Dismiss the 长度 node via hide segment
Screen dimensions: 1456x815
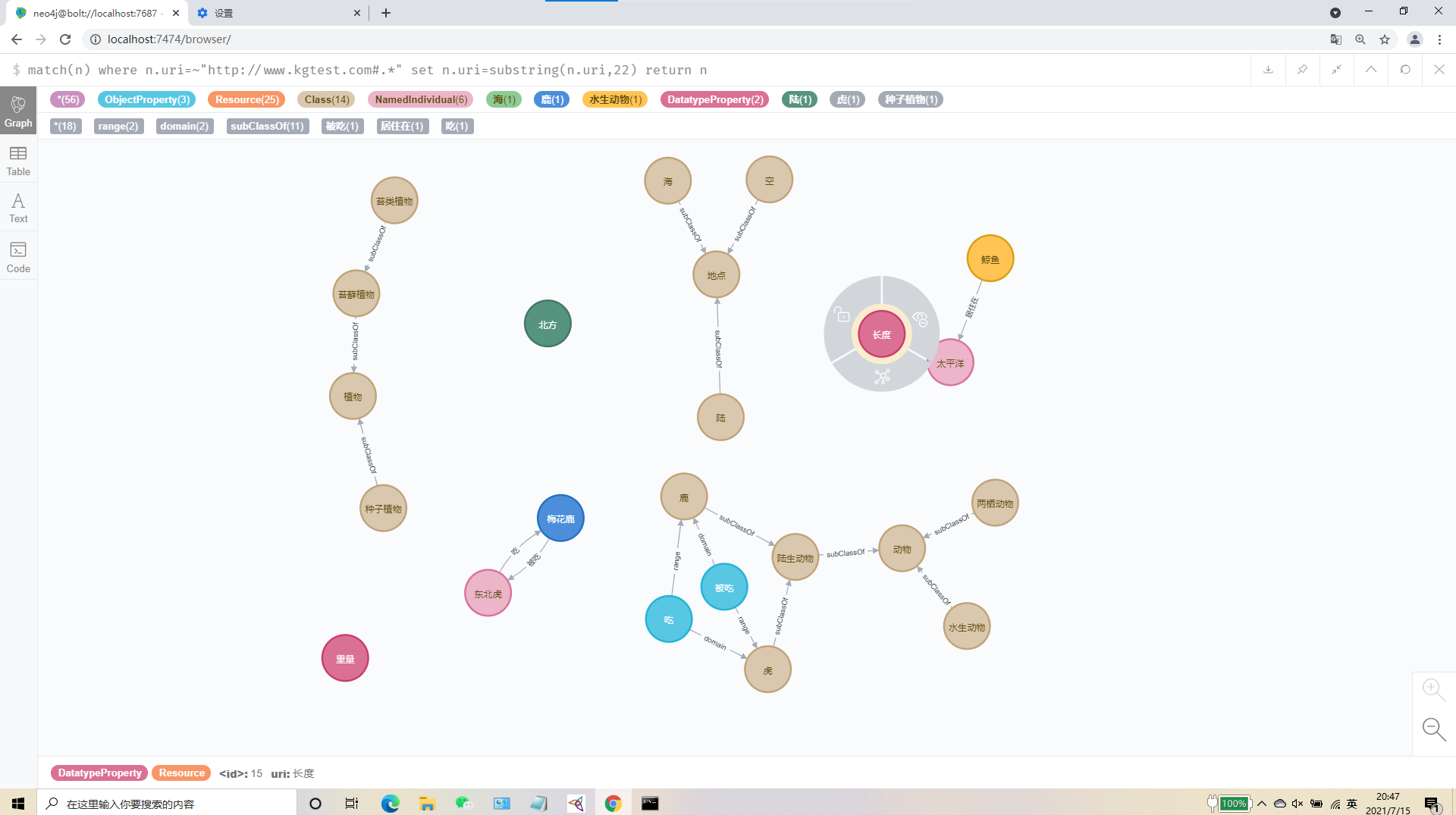point(919,318)
